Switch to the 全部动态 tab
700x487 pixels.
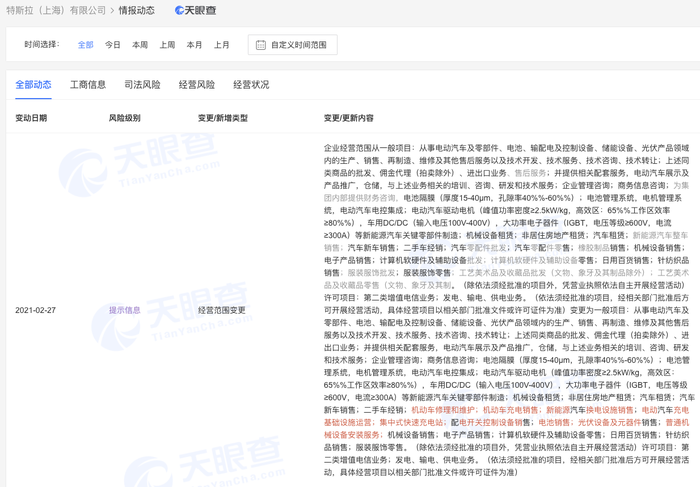click(x=33, y=84)
